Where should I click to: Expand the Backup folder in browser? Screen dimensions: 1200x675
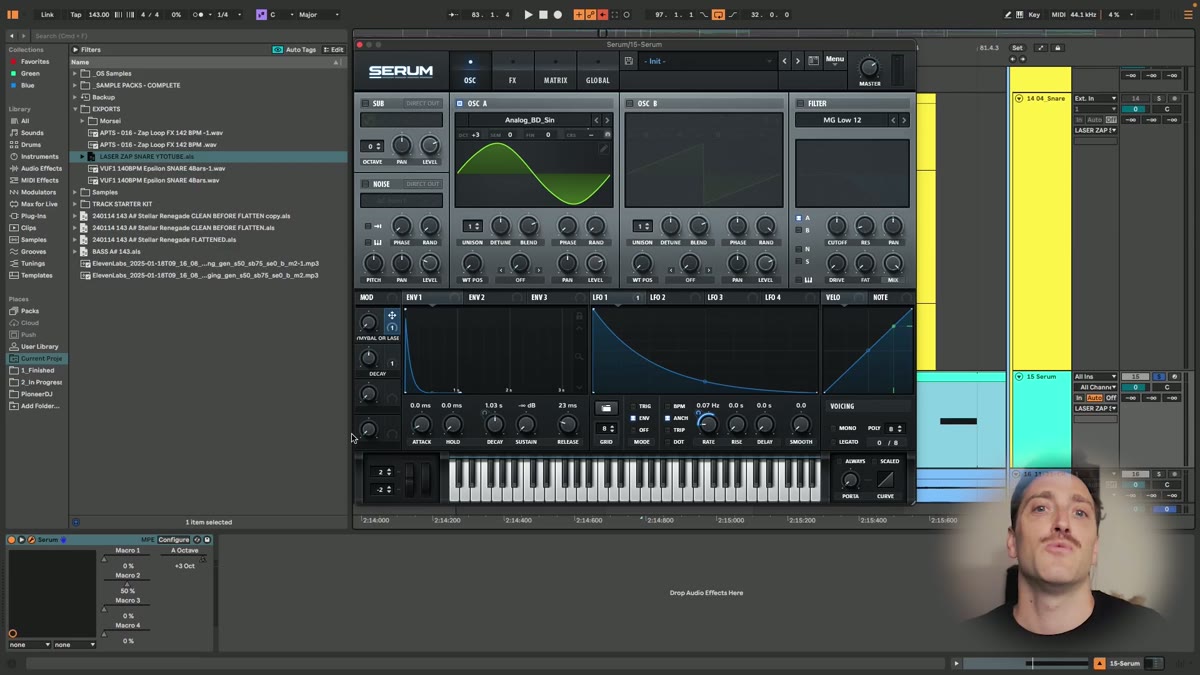(75, 97)
